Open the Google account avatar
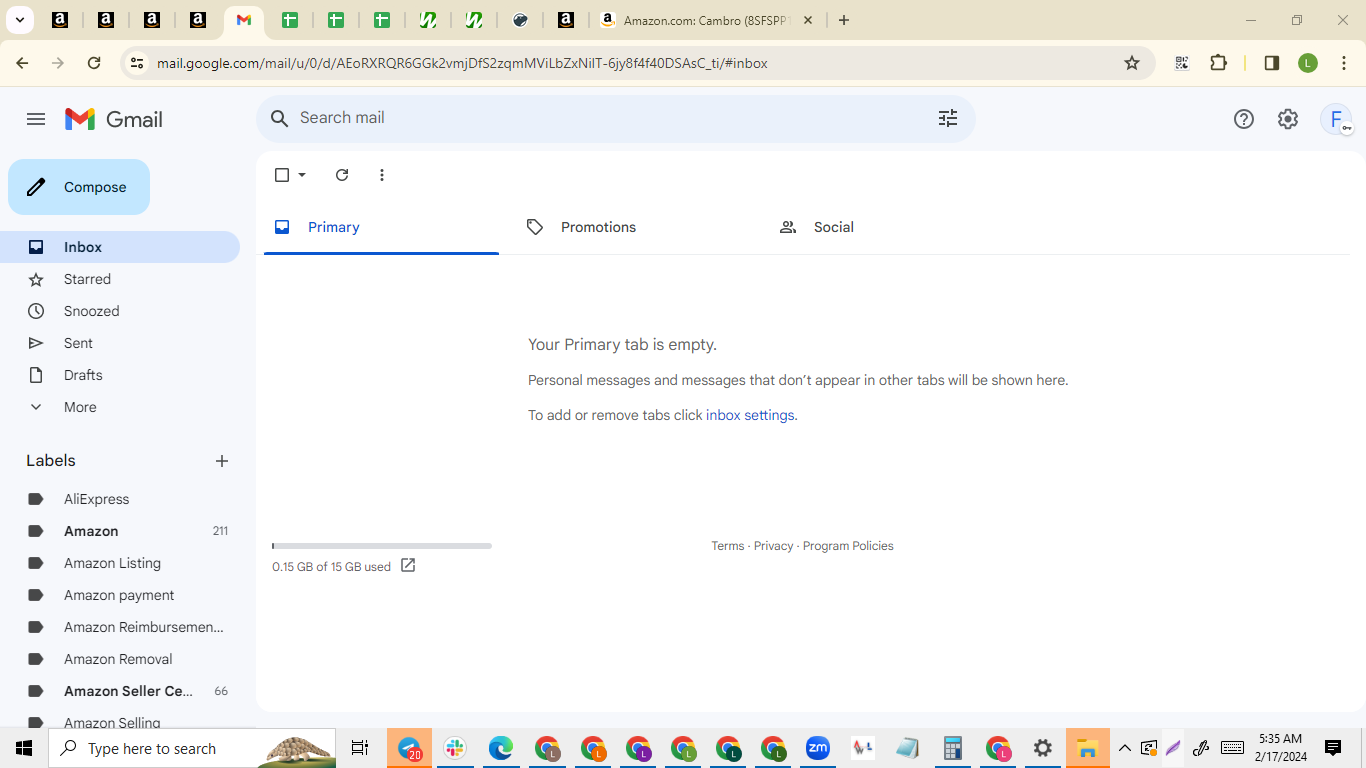Image resolution: width=1366 pixels, height=768 pixels. coord(1336,119)
